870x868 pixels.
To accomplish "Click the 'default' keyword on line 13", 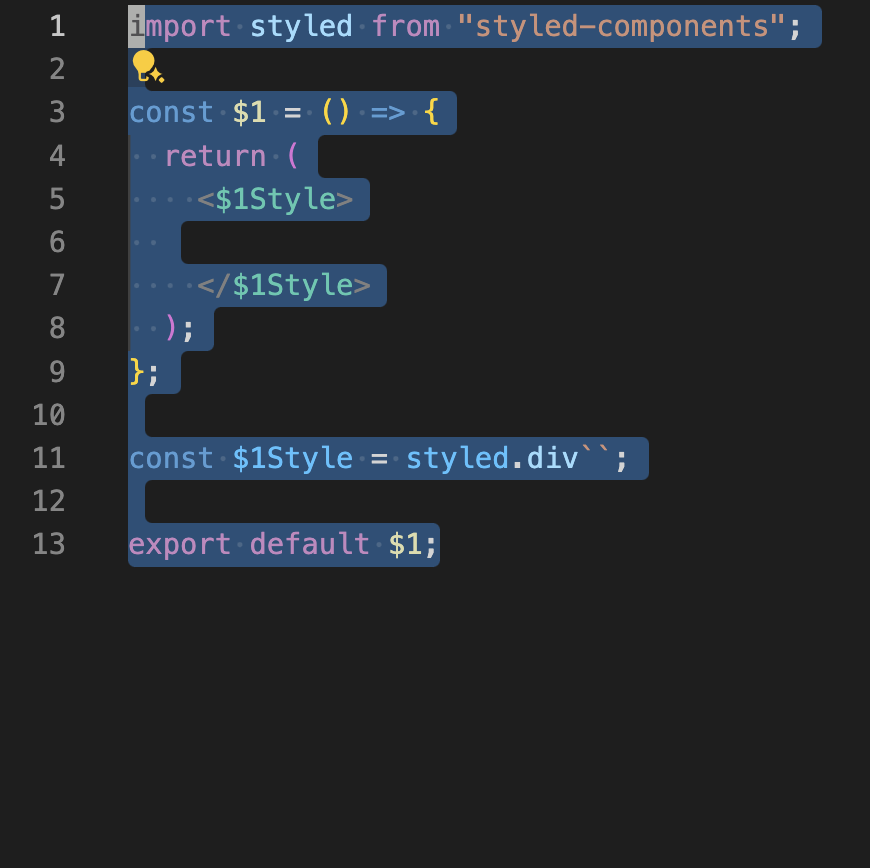I will 310,544.
